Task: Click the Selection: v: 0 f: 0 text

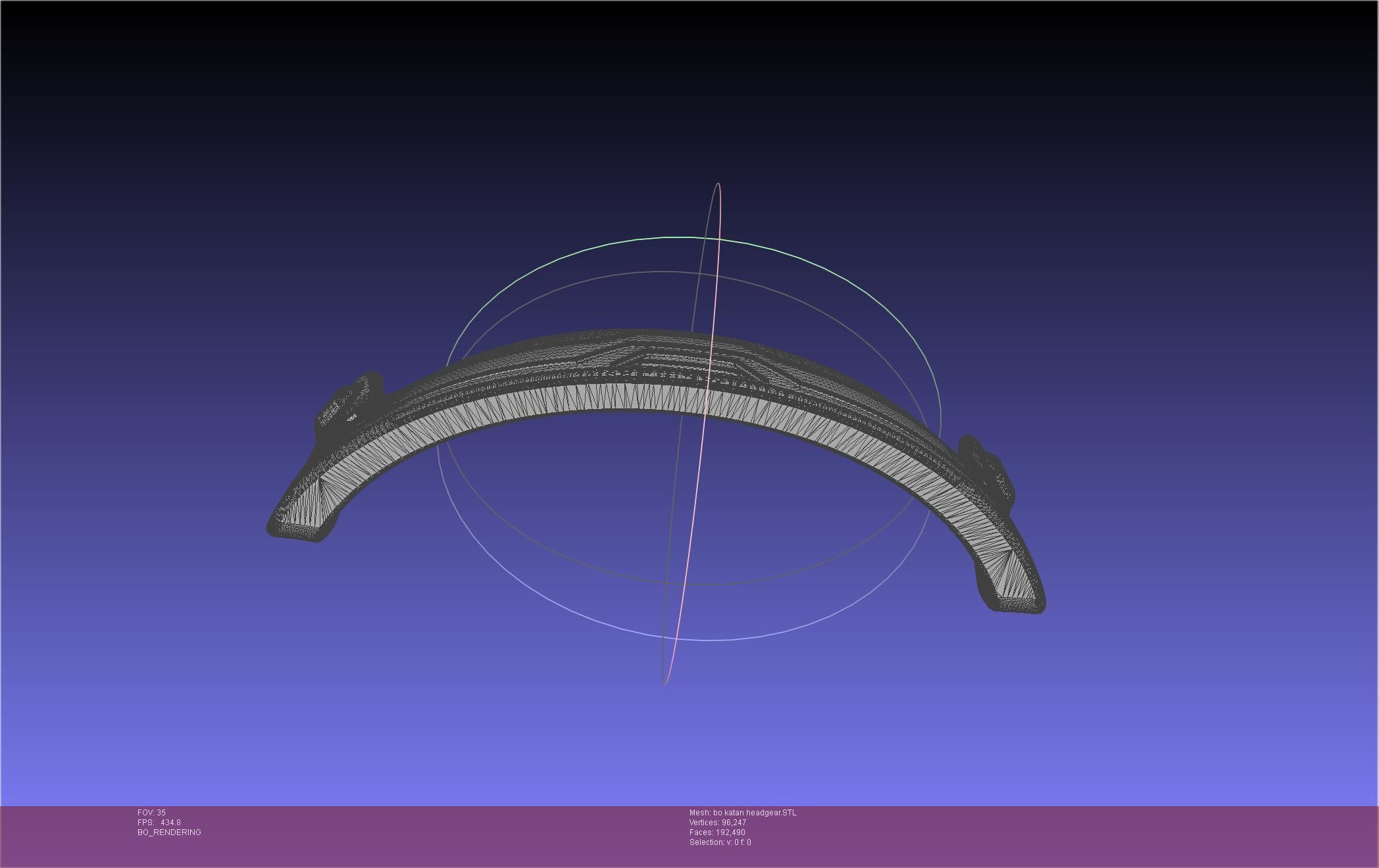Action: point(720,842)
